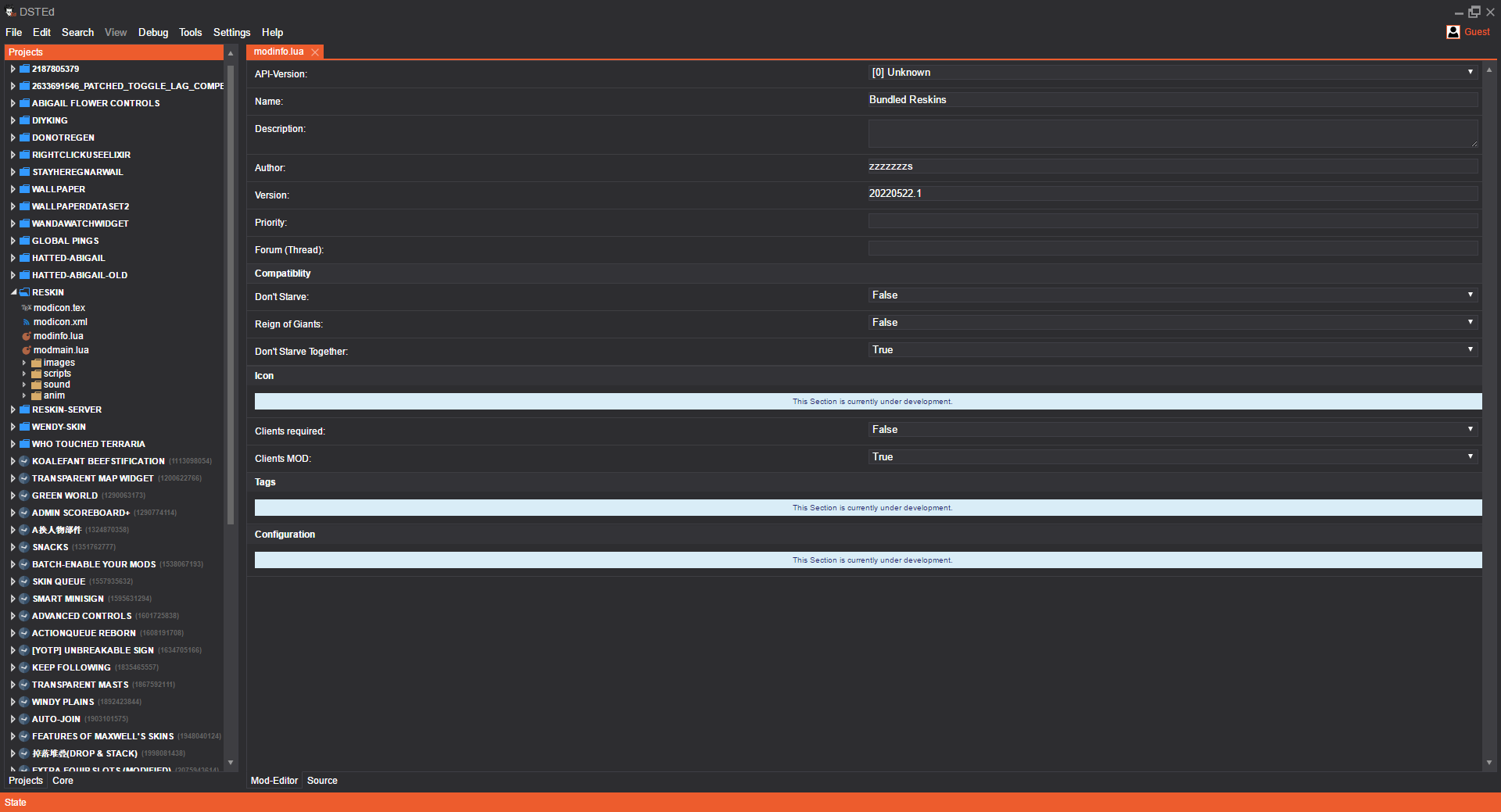
Task: Click the Steam icon beside KEEP FOLLOWING
Action: tap(24, 667)
